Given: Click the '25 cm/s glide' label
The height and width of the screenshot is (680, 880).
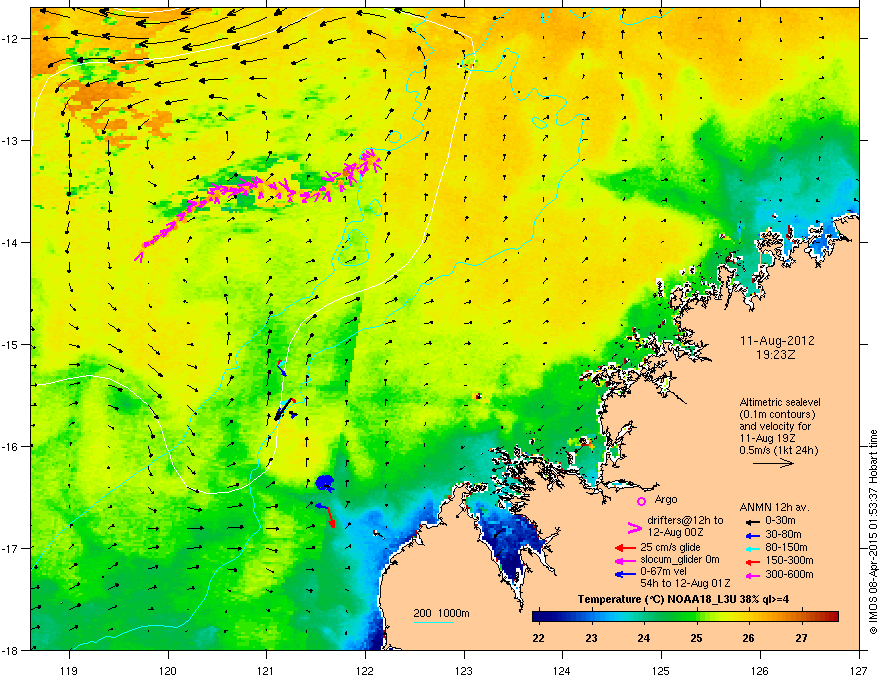Looking at the screenshot, I should [x=670, y=547].
